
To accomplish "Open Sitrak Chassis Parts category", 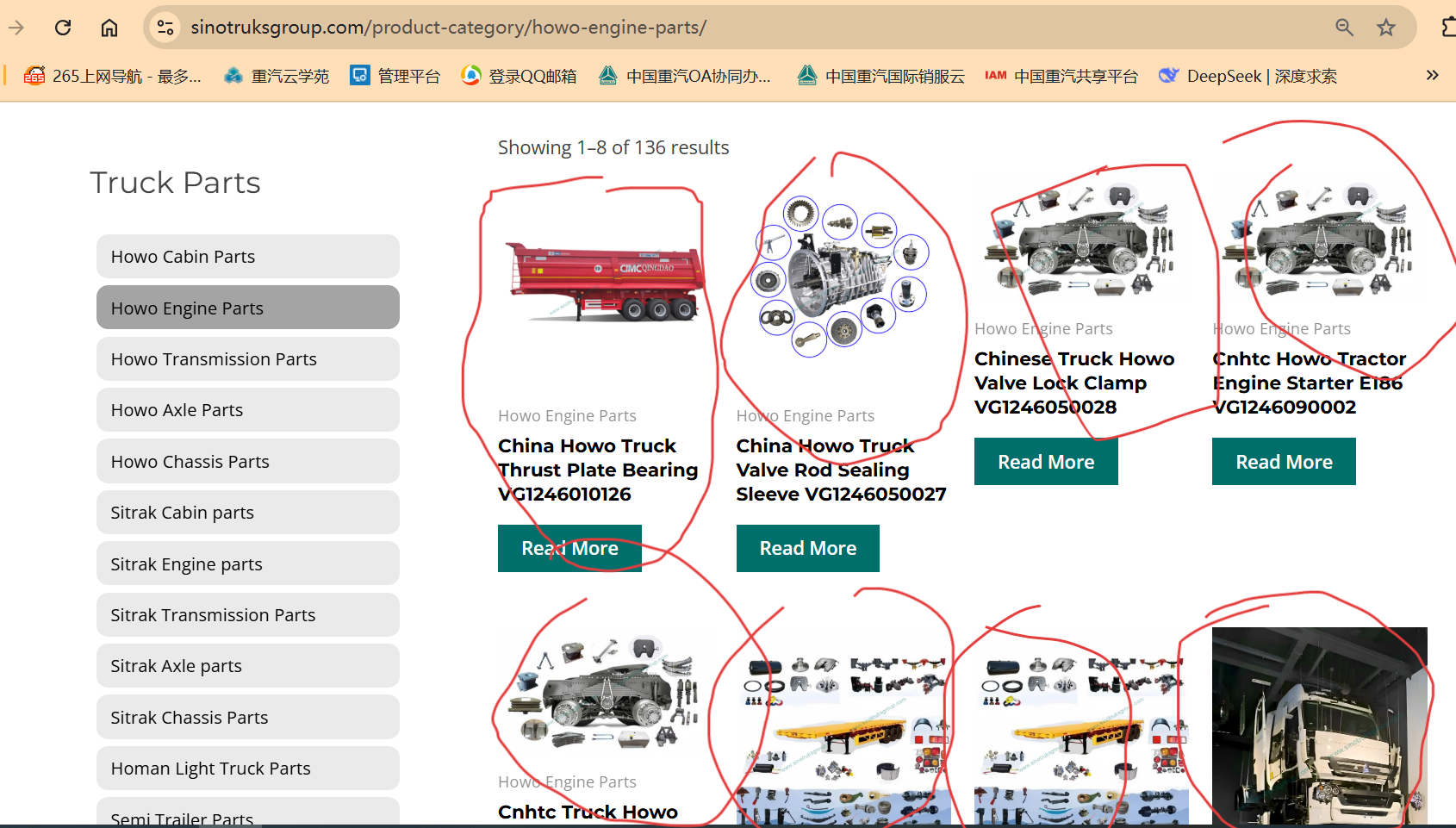I will (x=248, y=718).
